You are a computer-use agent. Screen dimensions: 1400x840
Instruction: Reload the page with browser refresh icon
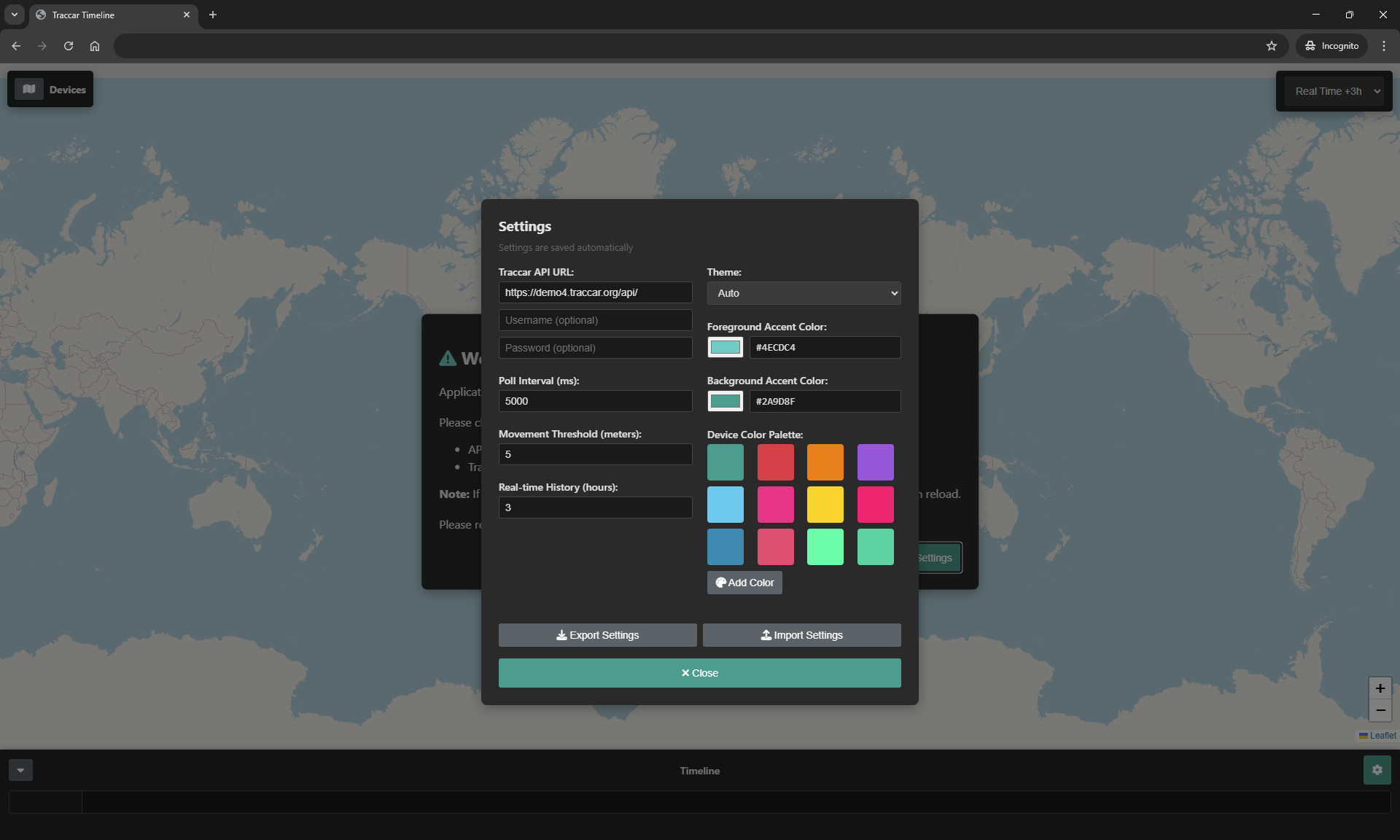(69, 46)
